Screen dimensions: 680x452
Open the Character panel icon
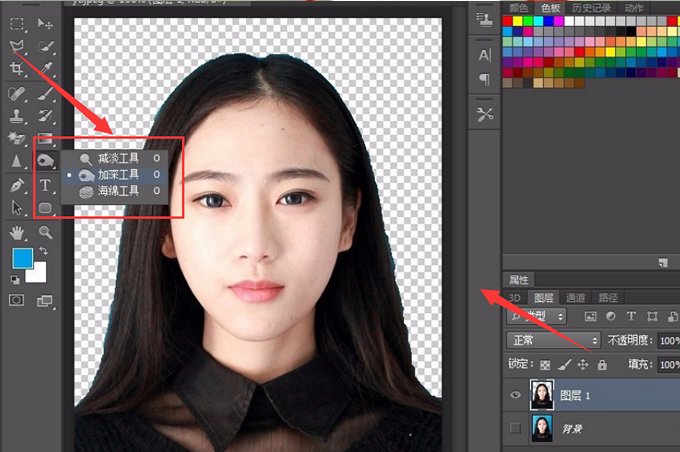[x=484, y=56]
